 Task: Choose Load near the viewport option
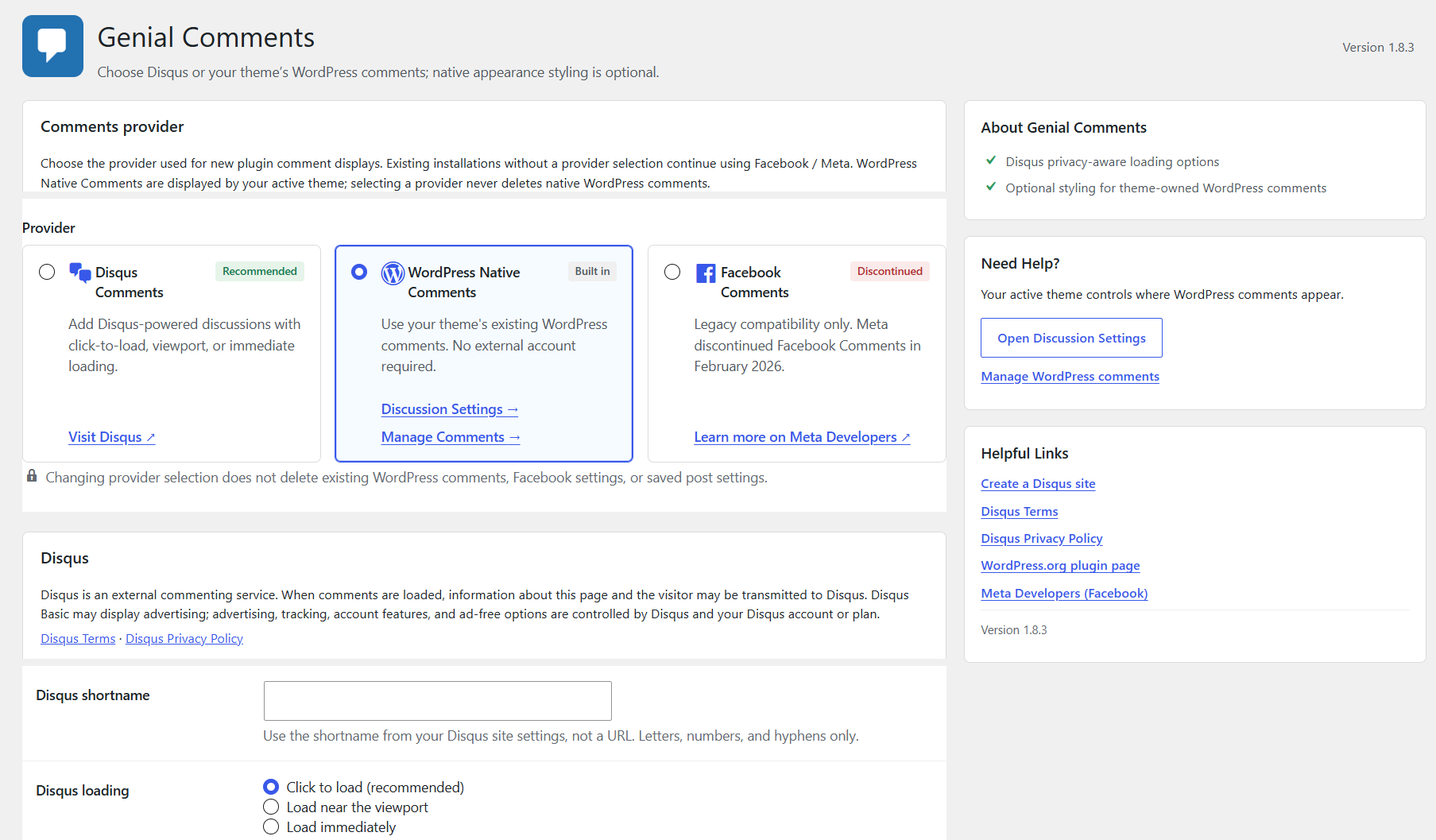point(271,807)
